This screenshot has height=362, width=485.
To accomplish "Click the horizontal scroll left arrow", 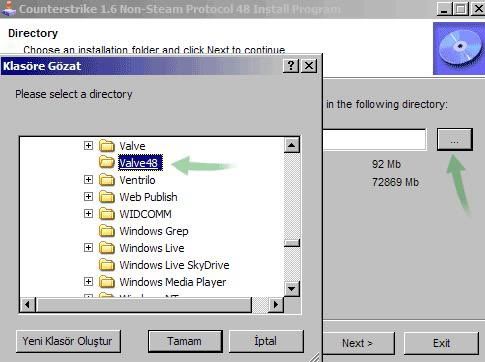I will point(28,304).
